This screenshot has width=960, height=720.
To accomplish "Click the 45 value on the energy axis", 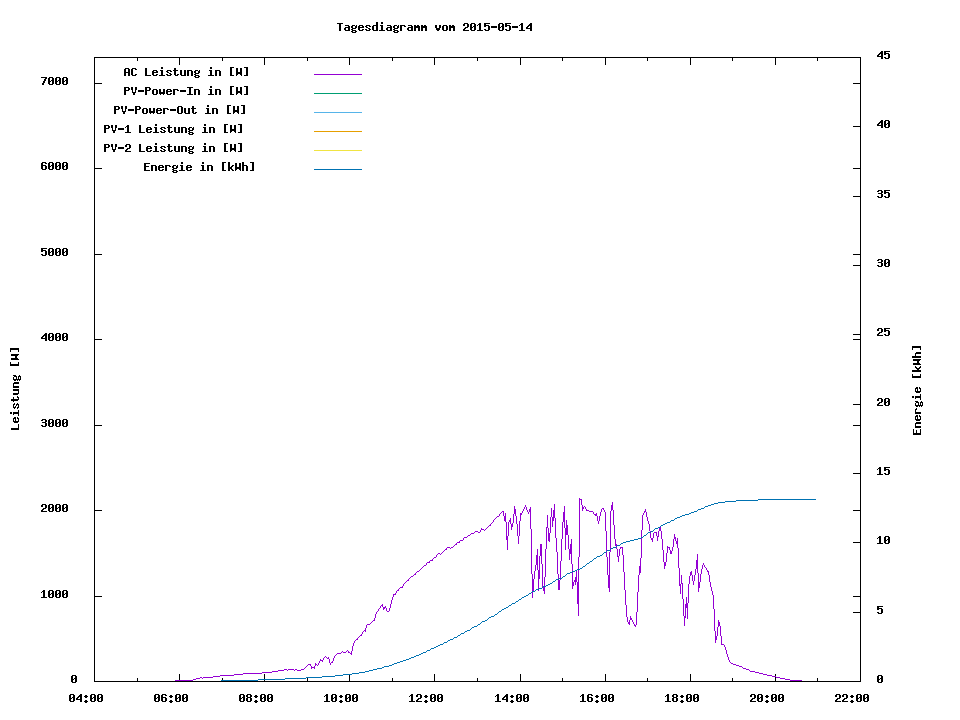I will (x=883, y=55).
